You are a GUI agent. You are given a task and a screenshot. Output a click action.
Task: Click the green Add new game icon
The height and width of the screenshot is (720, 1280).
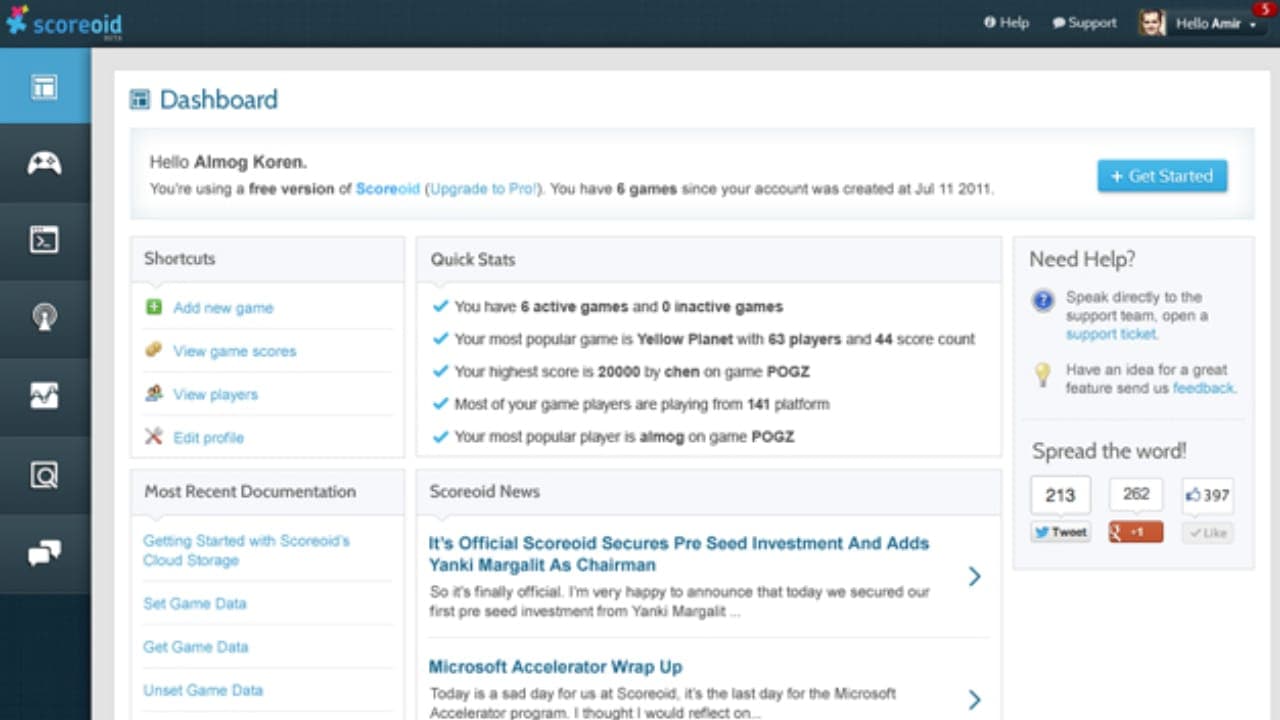pyautogui.click(x=154, y=307)
